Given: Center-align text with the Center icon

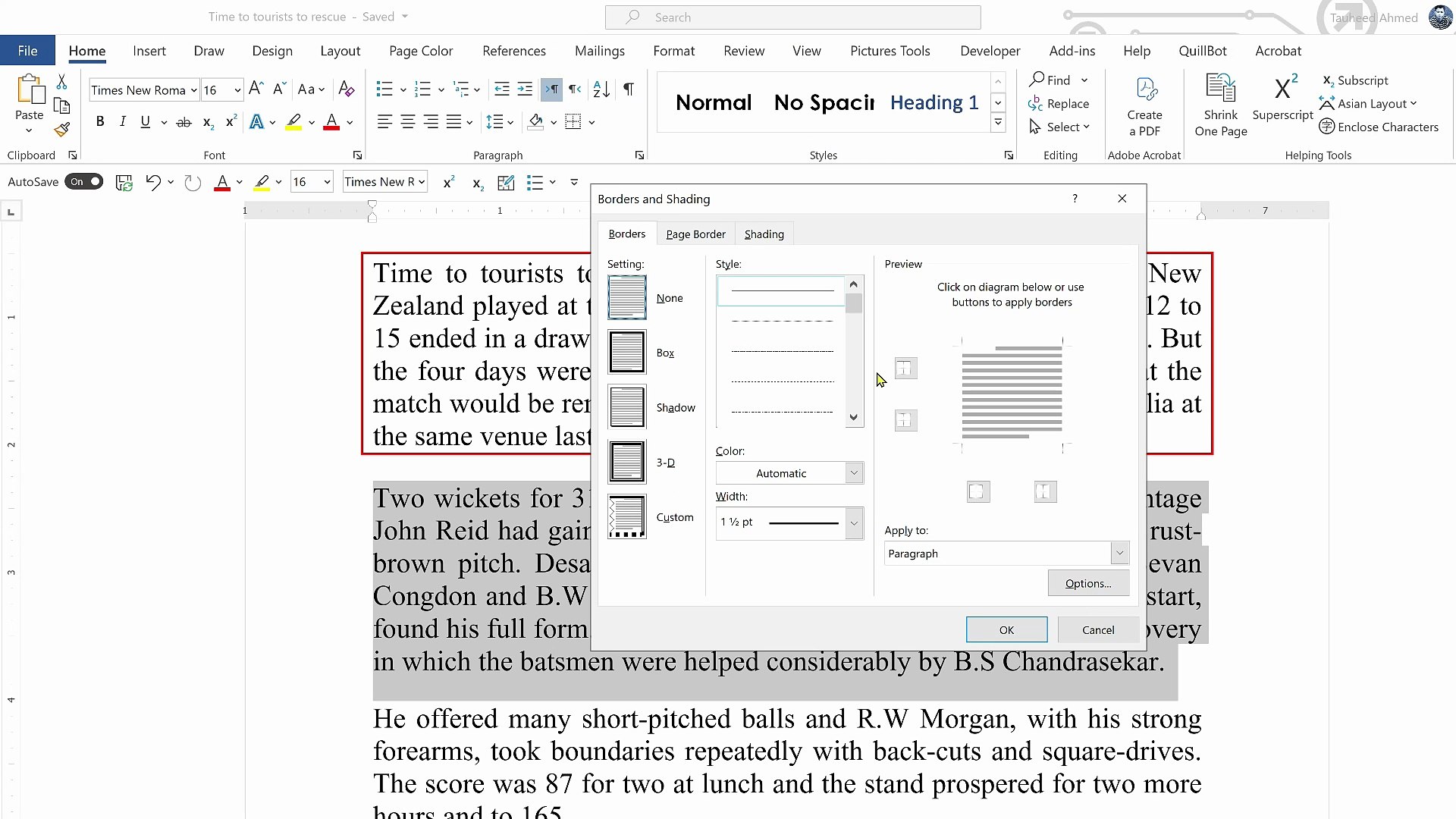Looking at the screenshot, I should 408,121.
